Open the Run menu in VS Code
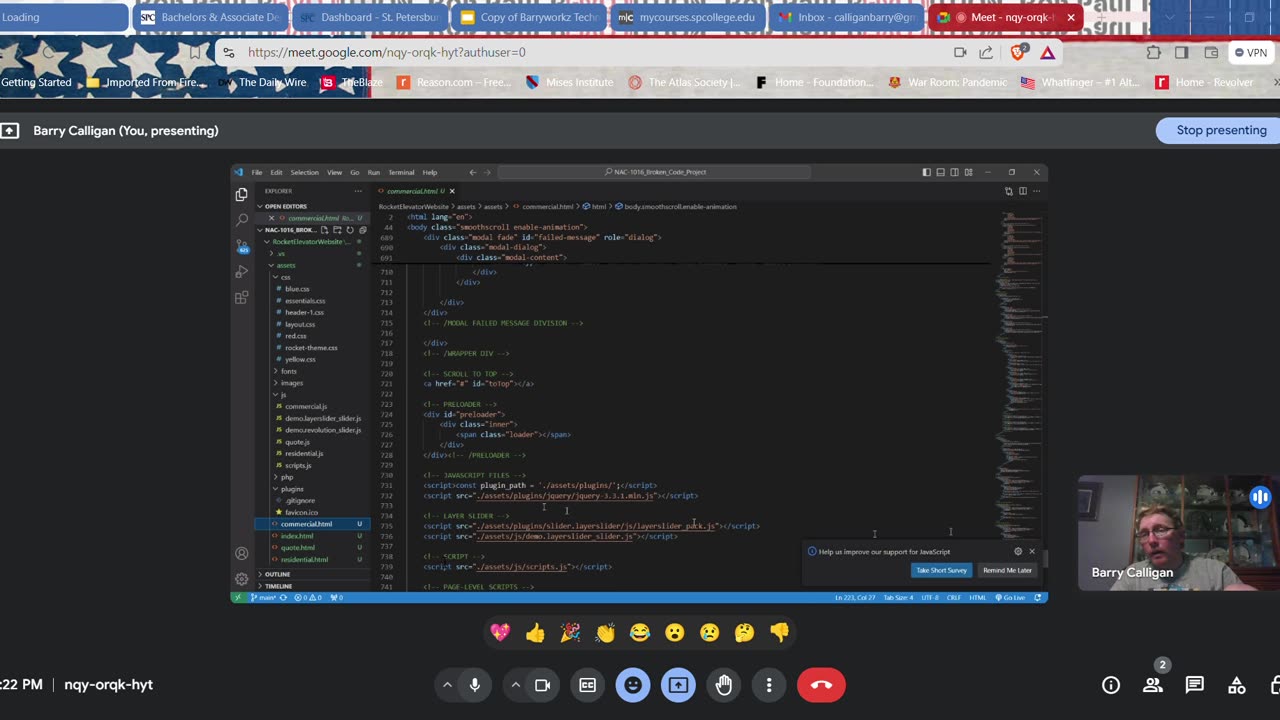Viewport: 1280px width, 720px height. pyautogui.click(x=374, y=172)
